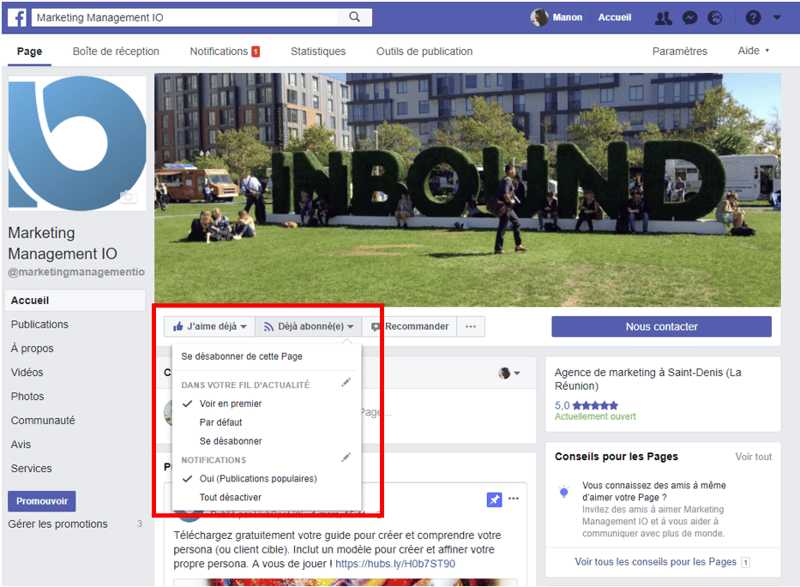The width and height of the screenshot is (800, 587).
Task: Open Gérer les promotions link
Action: pos(58,524)
